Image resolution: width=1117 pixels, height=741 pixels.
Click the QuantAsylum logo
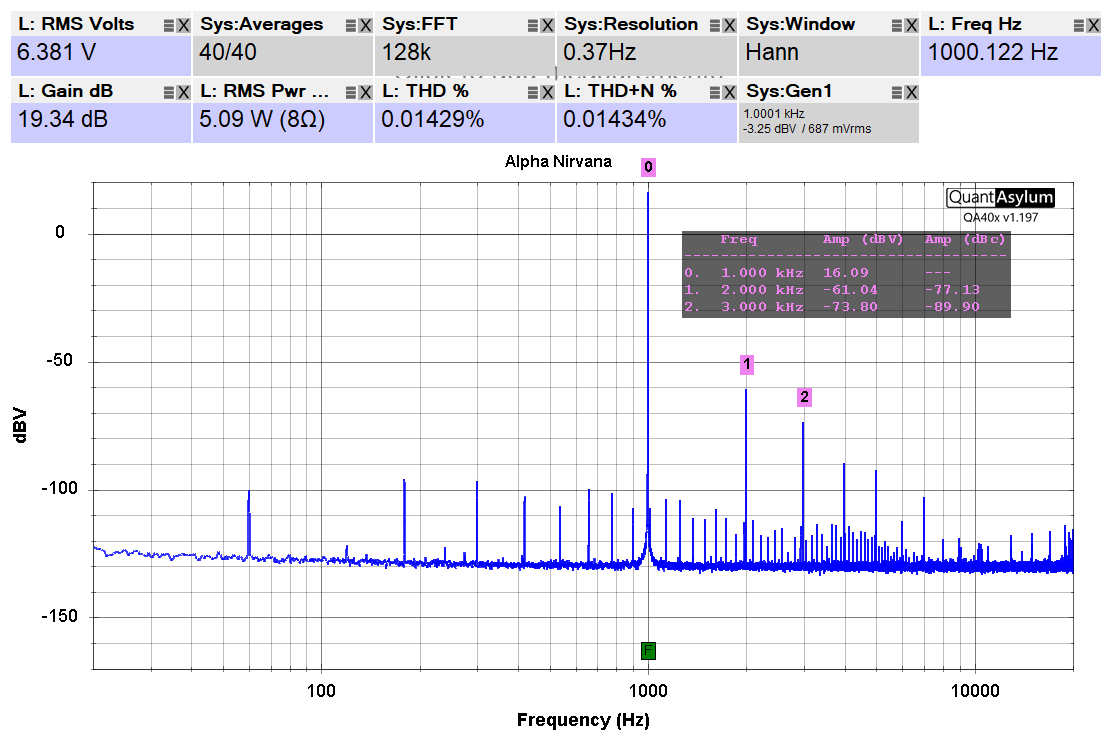point(1000,197)
